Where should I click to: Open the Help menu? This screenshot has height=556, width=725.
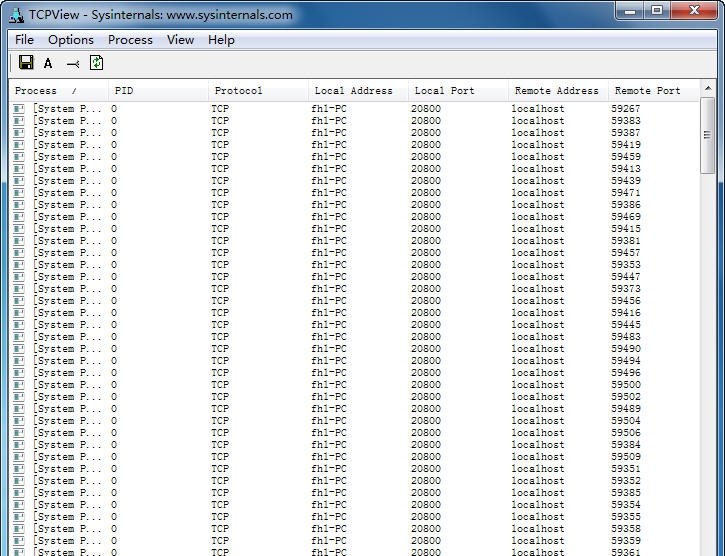click(221, 40)
